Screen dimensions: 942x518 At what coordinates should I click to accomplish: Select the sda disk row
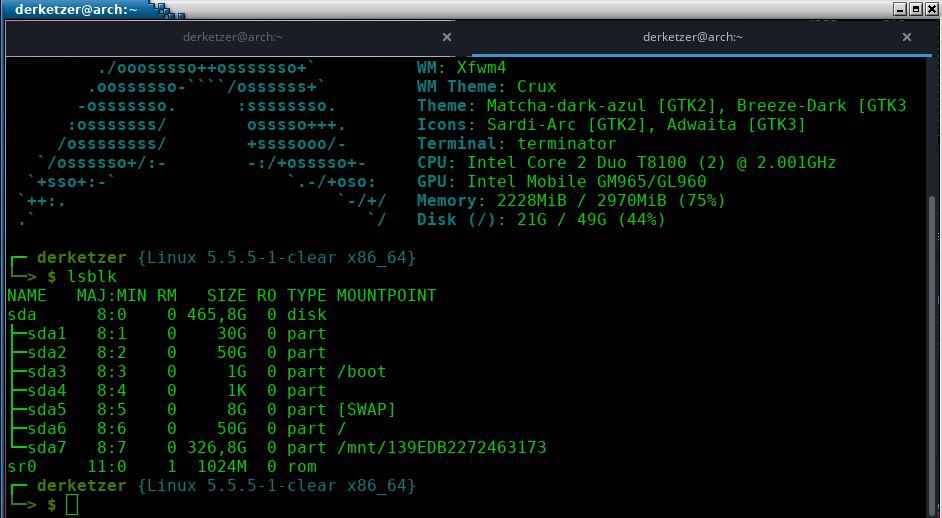166,314
